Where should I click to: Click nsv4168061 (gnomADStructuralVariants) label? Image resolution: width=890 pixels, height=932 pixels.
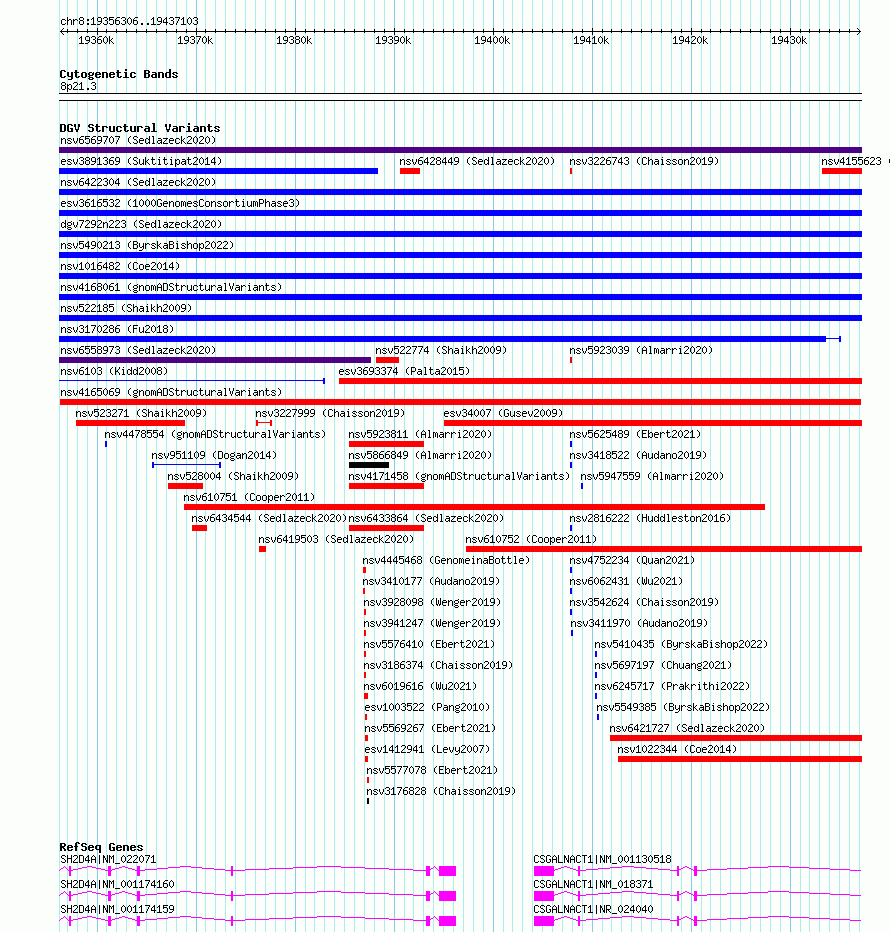pyautogui.click(x=171, y=287)
